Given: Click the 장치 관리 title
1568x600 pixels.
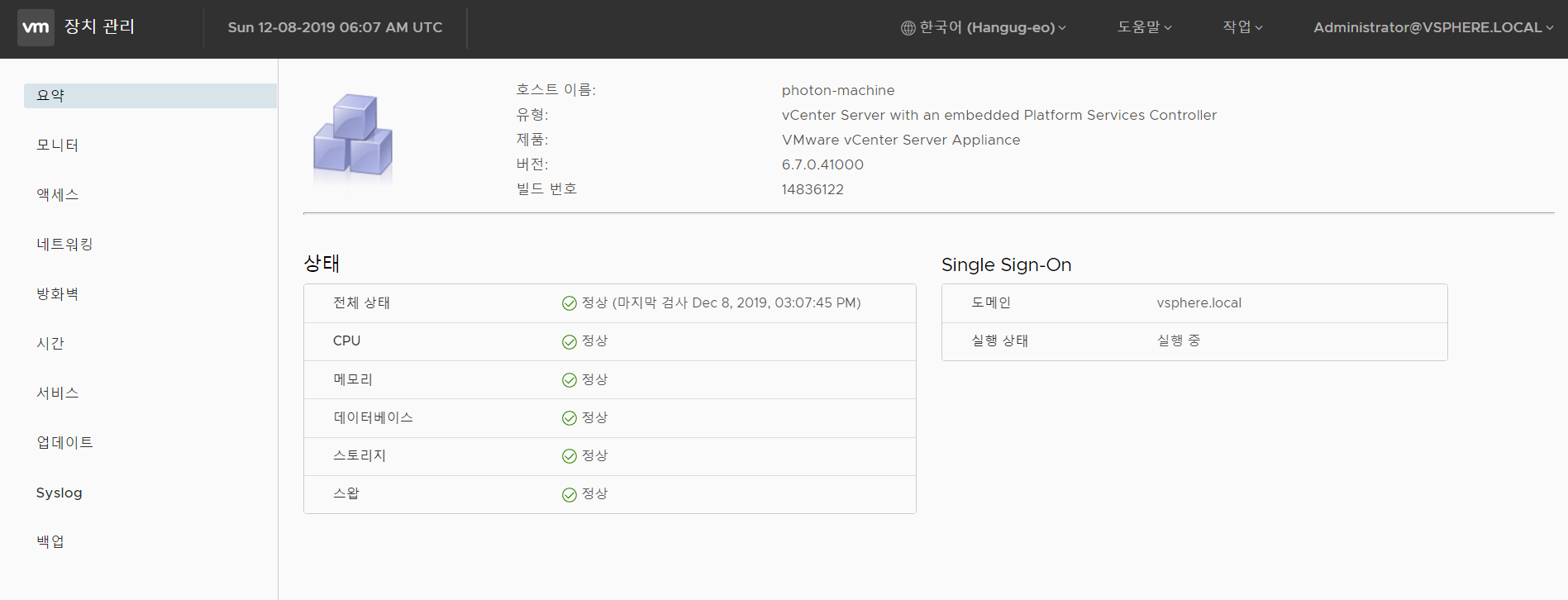Looking at the screenshot, I should point(99,26).
